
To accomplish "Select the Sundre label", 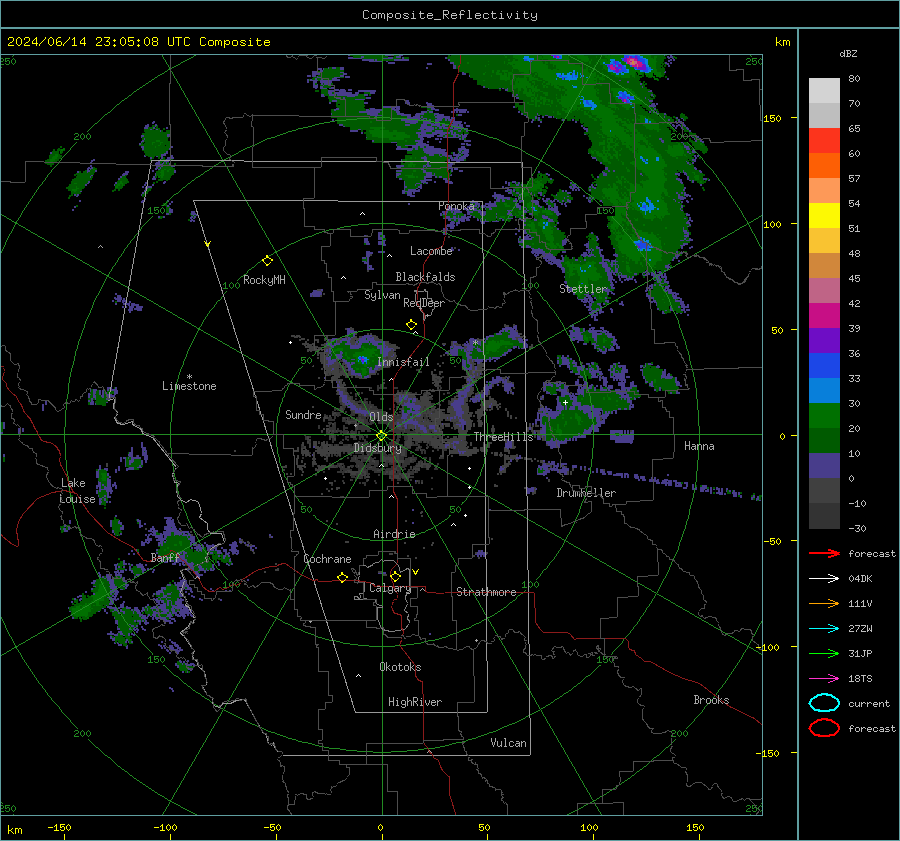I will (303, 414).
